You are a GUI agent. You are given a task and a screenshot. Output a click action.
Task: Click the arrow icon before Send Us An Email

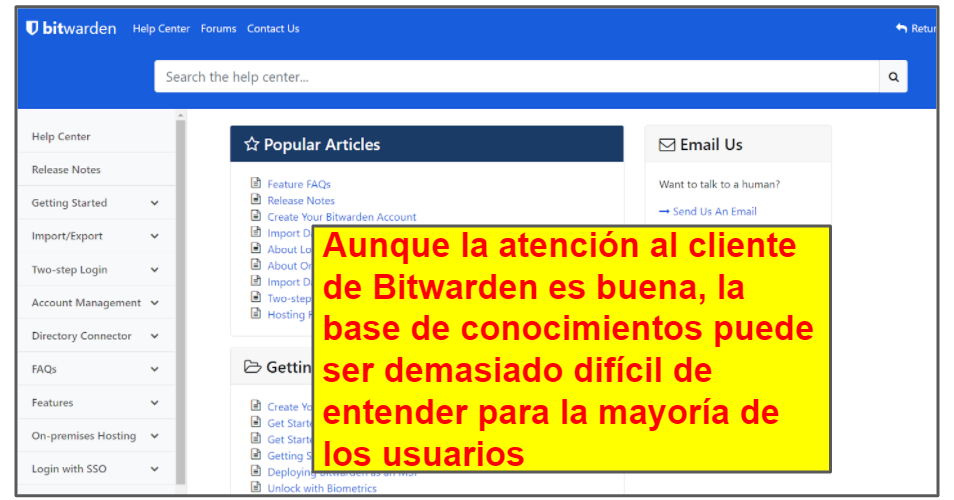click(664, 211)
